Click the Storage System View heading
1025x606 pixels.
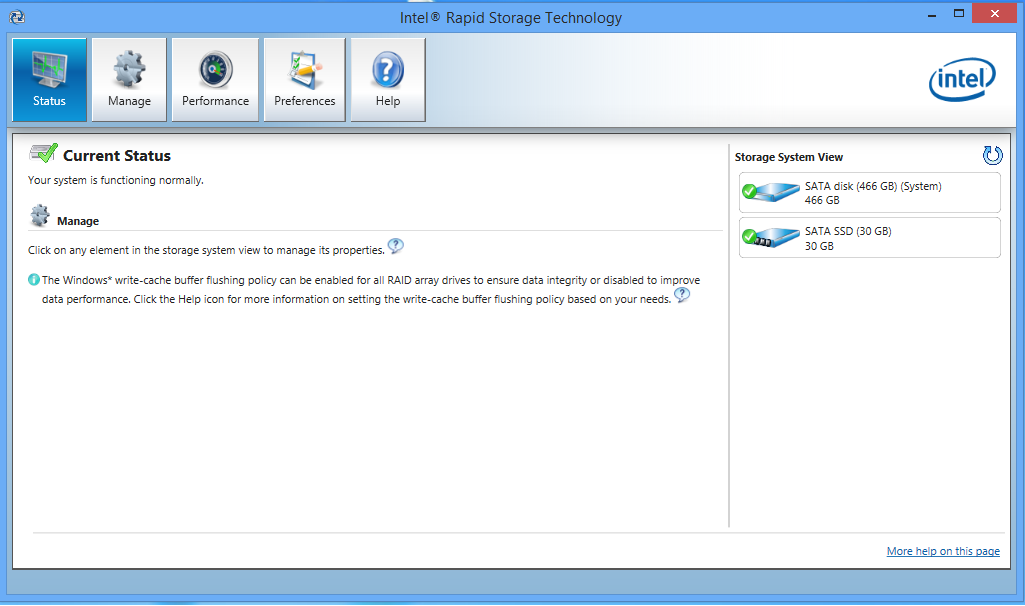pos(788,157)
